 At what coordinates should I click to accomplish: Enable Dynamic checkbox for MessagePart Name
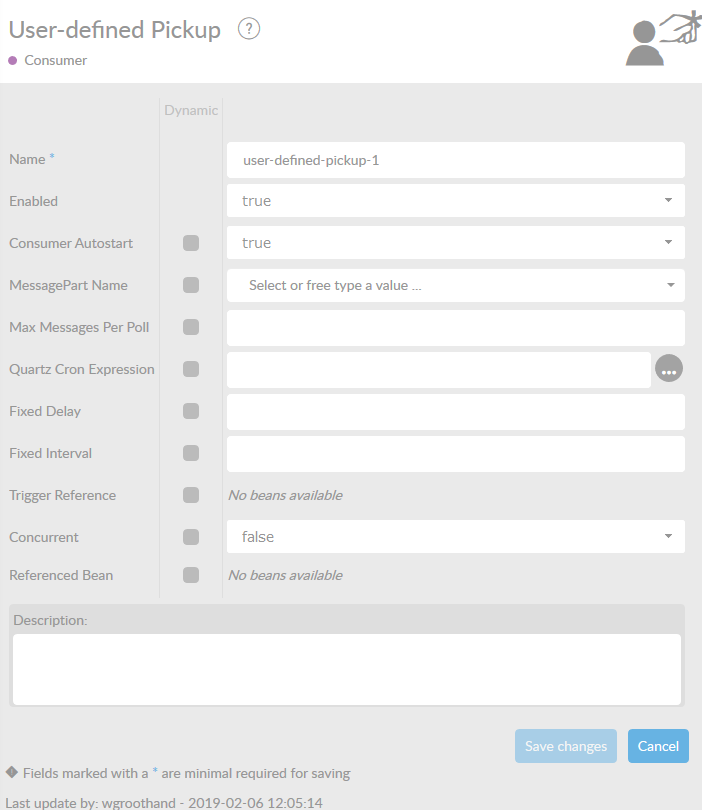point(191,285)
